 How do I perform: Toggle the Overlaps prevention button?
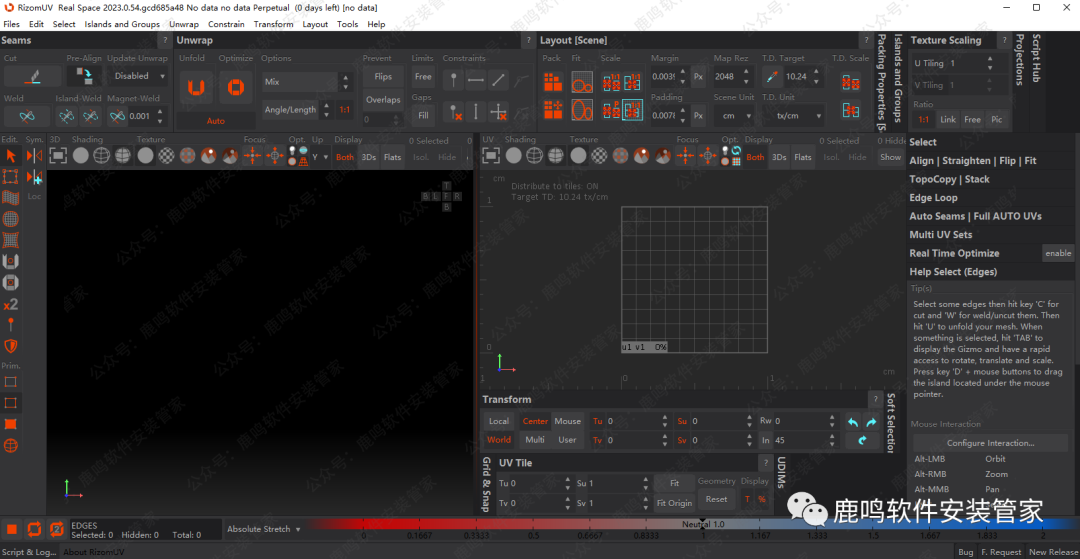pos(383,100)
